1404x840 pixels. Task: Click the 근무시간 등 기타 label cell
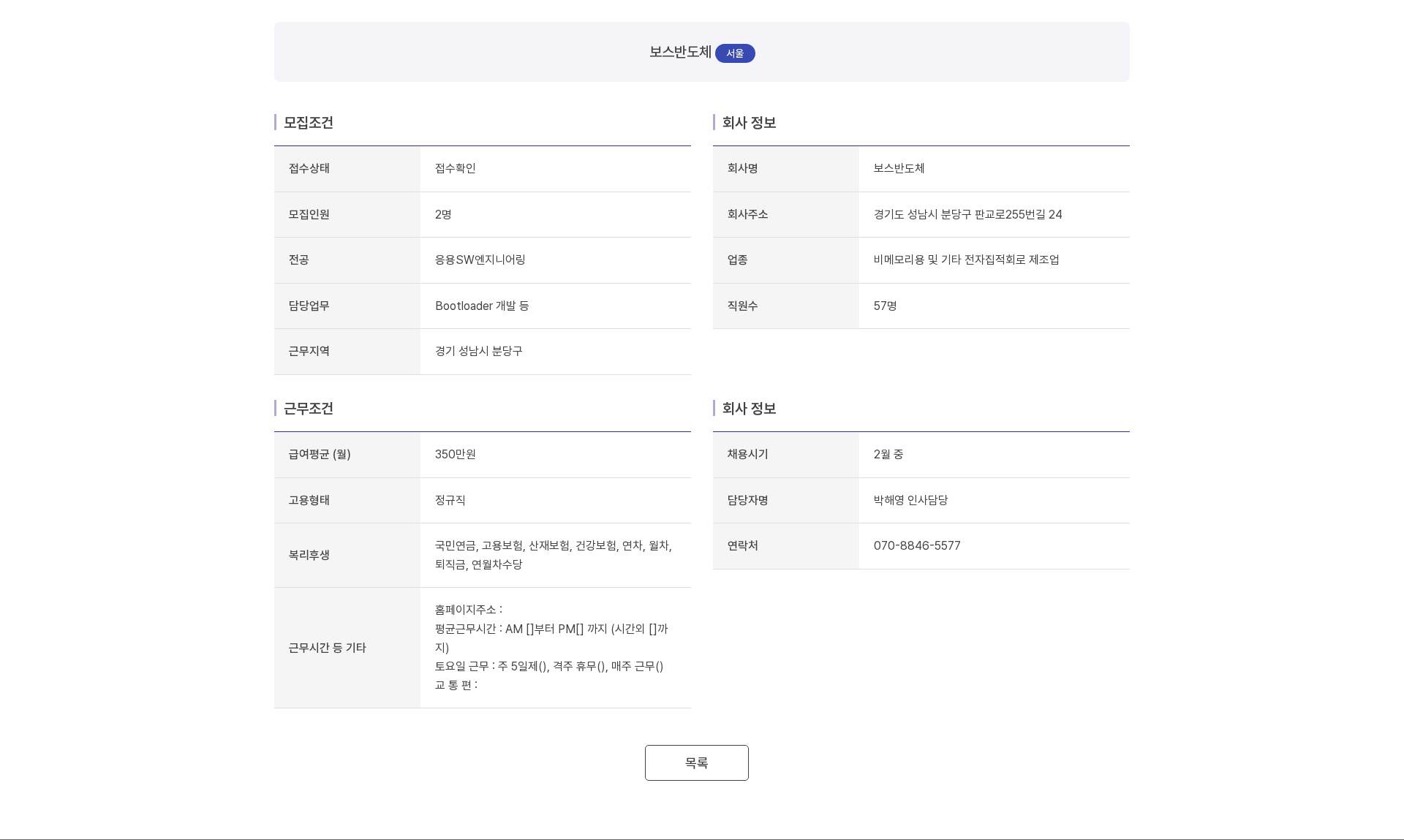[x=347, y=648]
